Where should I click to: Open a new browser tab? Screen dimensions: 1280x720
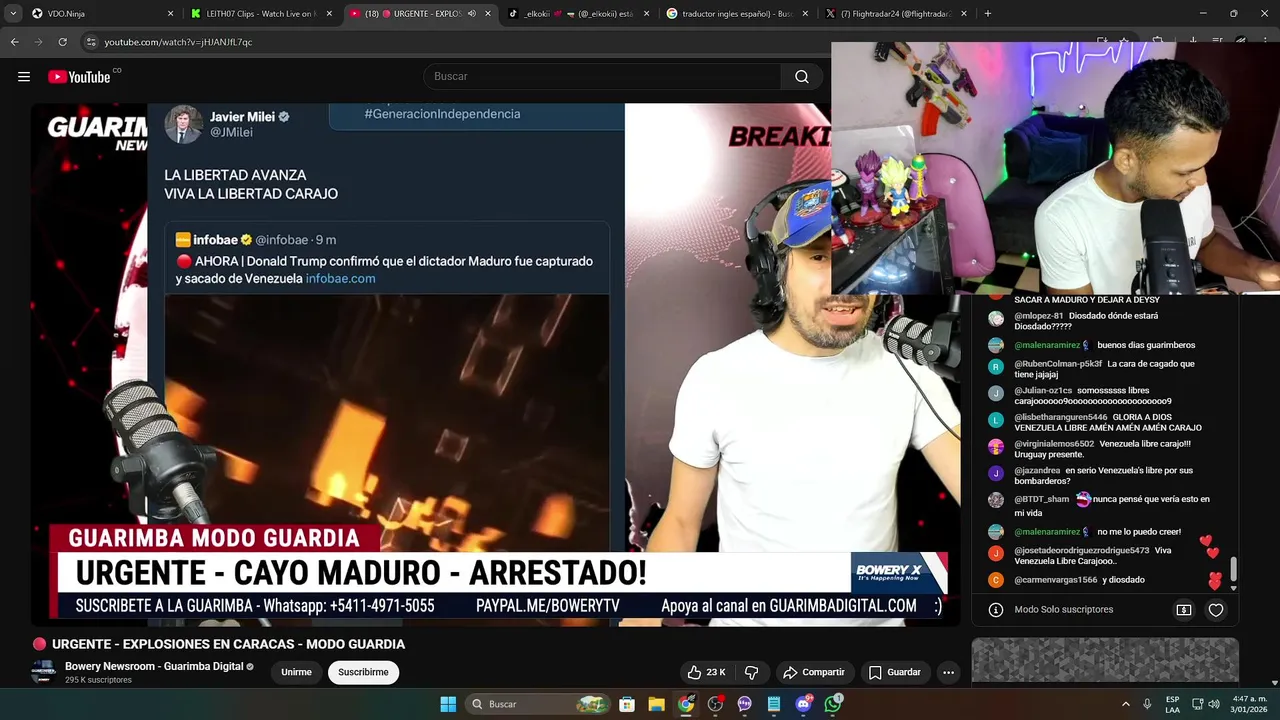click(987, 14)
